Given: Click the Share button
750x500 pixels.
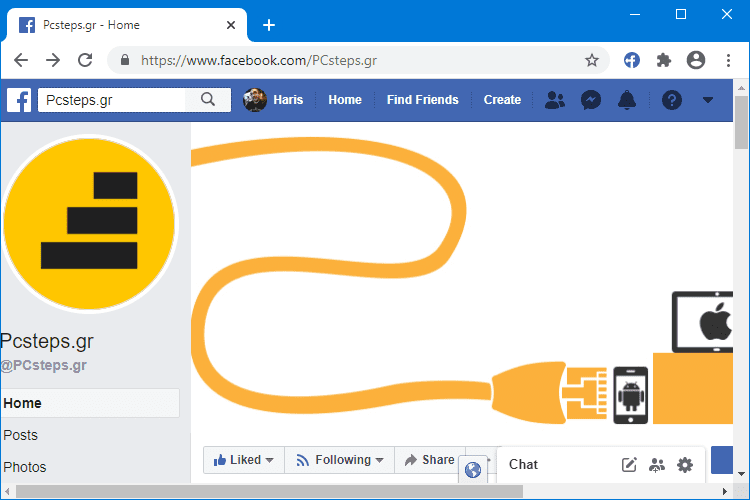Looking at the screenshot, I should click(x=430, y=460).
